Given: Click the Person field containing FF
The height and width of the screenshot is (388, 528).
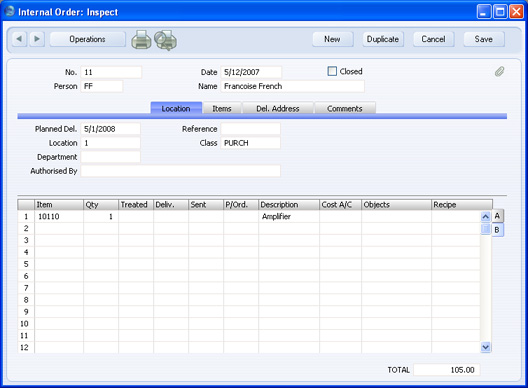Looking at the screenshot, I should pyautogui.click(x=102, y=86).
